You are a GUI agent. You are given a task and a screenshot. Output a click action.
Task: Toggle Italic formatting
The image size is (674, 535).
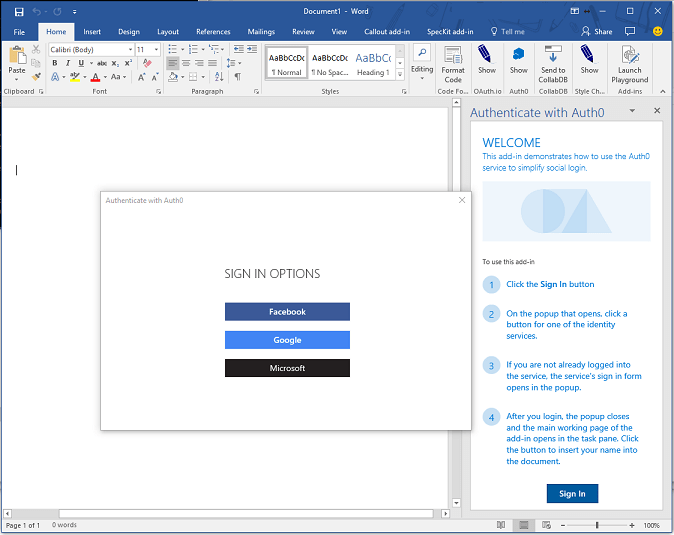coord(68,63)
